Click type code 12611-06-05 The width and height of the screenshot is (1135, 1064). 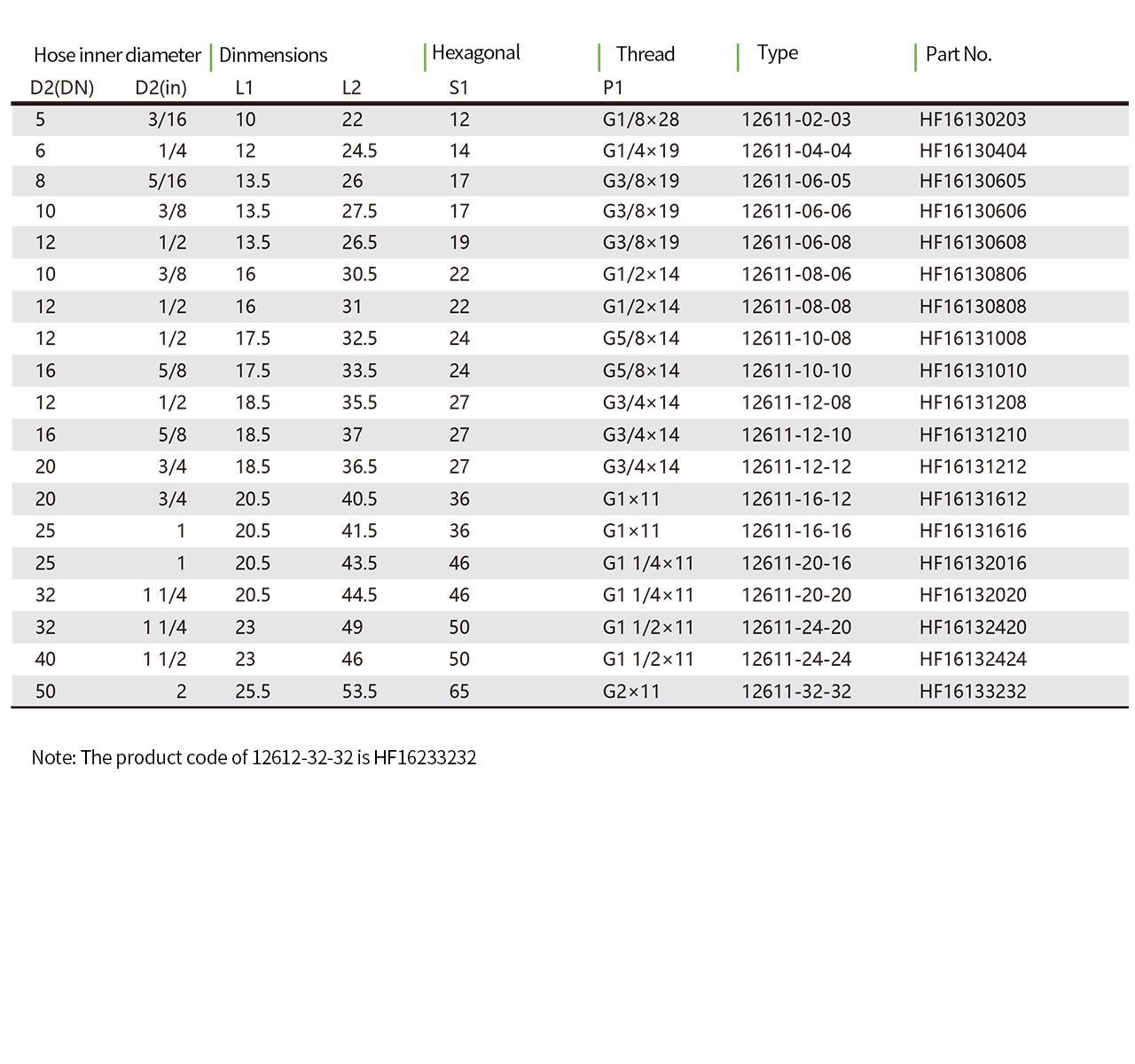click(796, 181)
